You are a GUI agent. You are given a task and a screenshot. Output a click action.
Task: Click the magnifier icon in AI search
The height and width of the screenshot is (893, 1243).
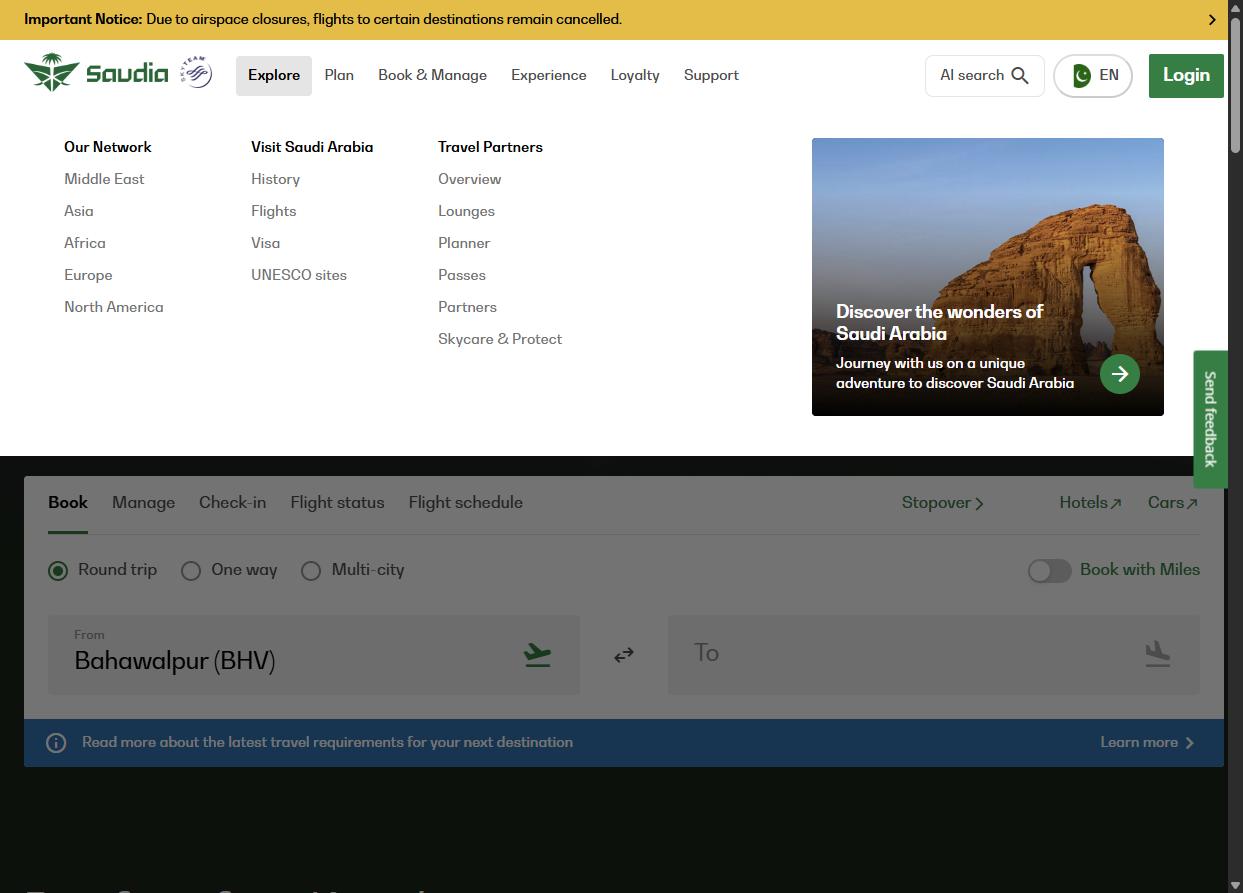(x=1020, y=76)
